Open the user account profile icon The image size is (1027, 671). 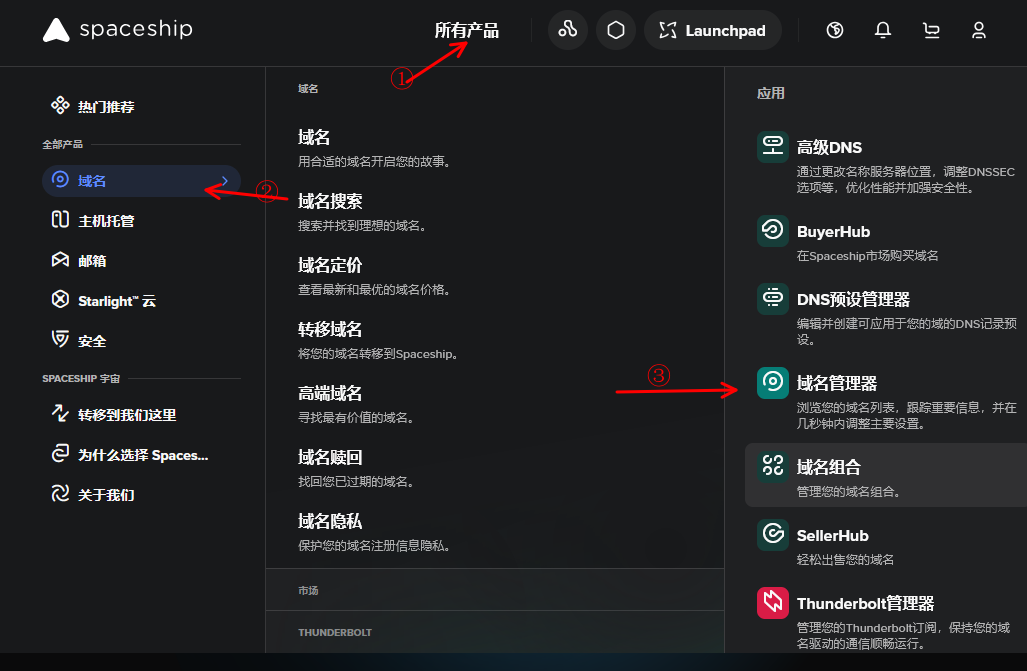click(979, 31)
